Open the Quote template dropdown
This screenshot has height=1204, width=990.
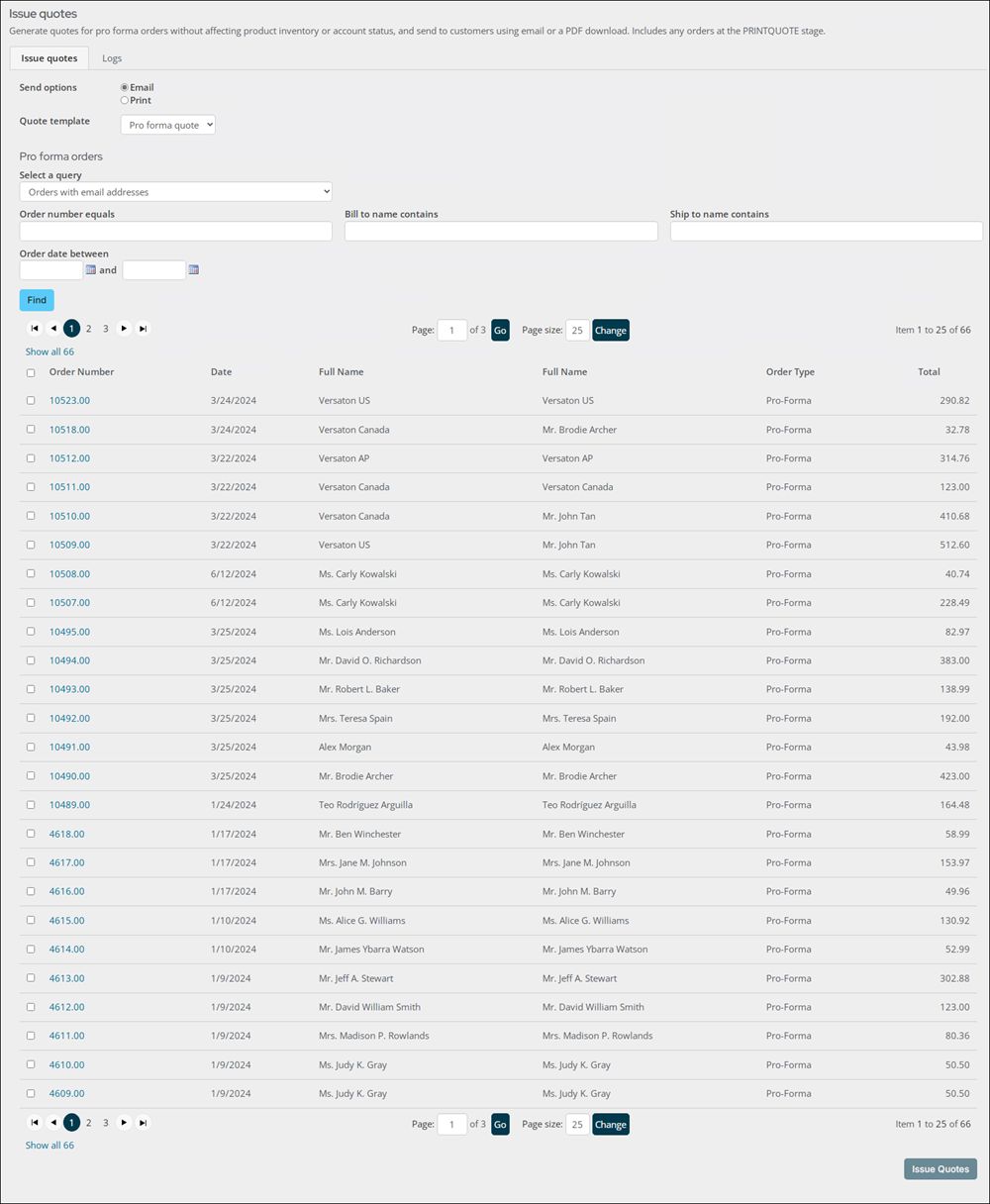click(x=168, y=125)
